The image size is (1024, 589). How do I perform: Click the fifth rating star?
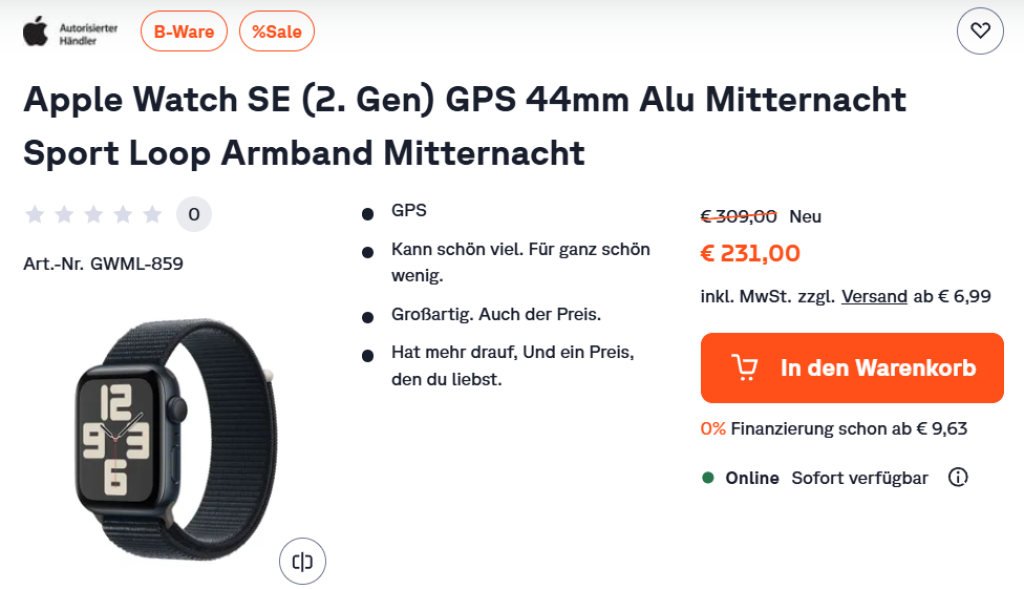(x=152, y=214)
